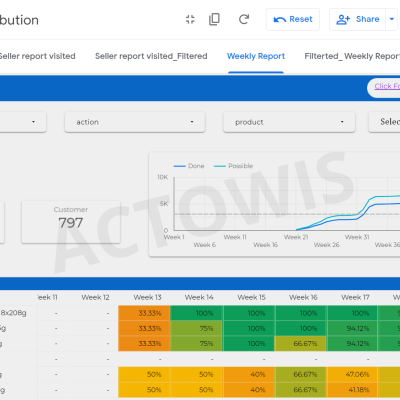Refresh data with the reload icon
The width and height of the screenshot is (400, 400).
click(x=244, y=19)
